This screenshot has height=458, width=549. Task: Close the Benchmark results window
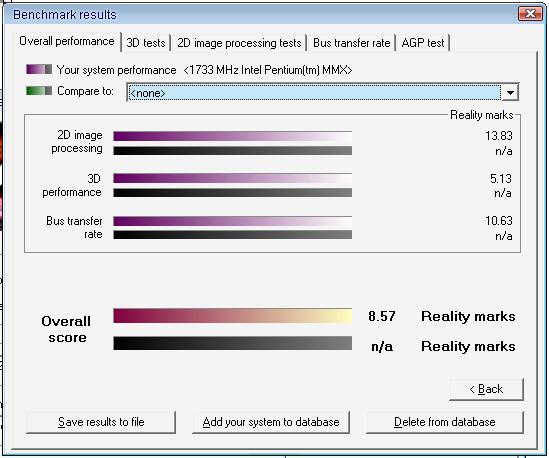click(x=530, y=14)
